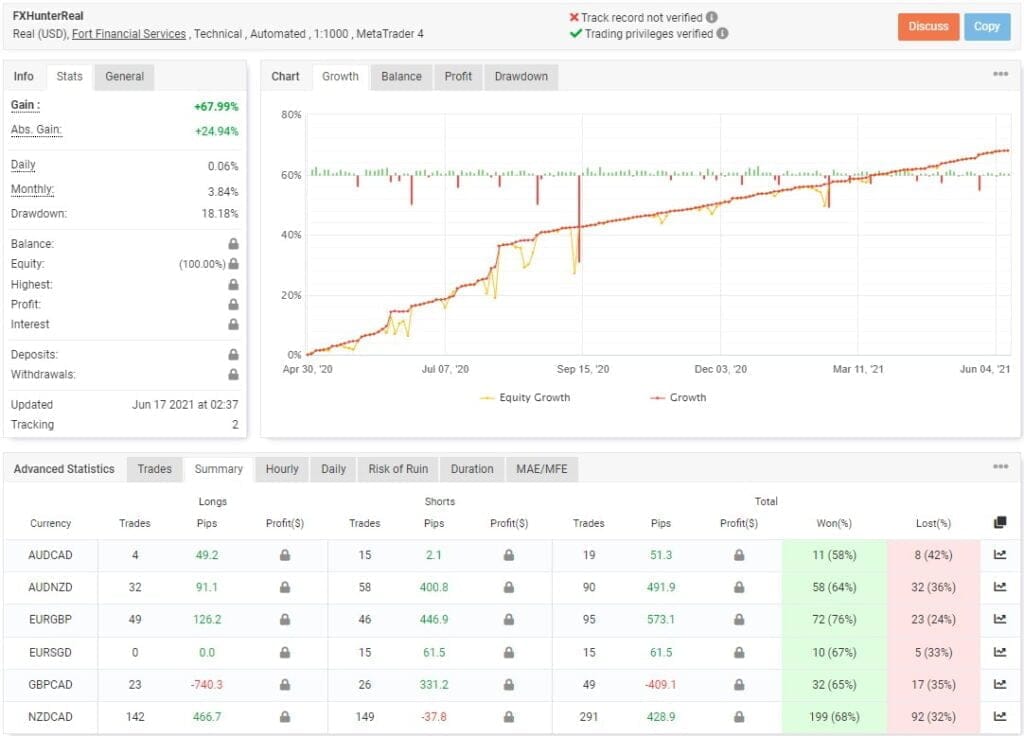Click the lock icon next to Deposits
The height and width of the screenshot is (736, 1024).
[x=232, y=354]
